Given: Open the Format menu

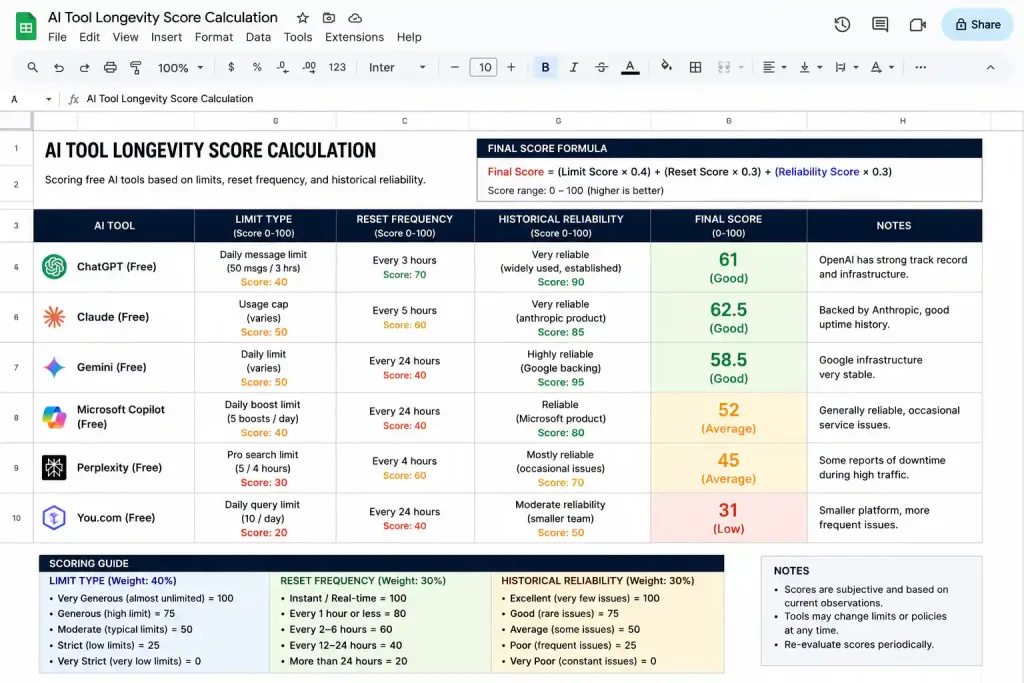Looking at the screenshot, I should point(214,37).
